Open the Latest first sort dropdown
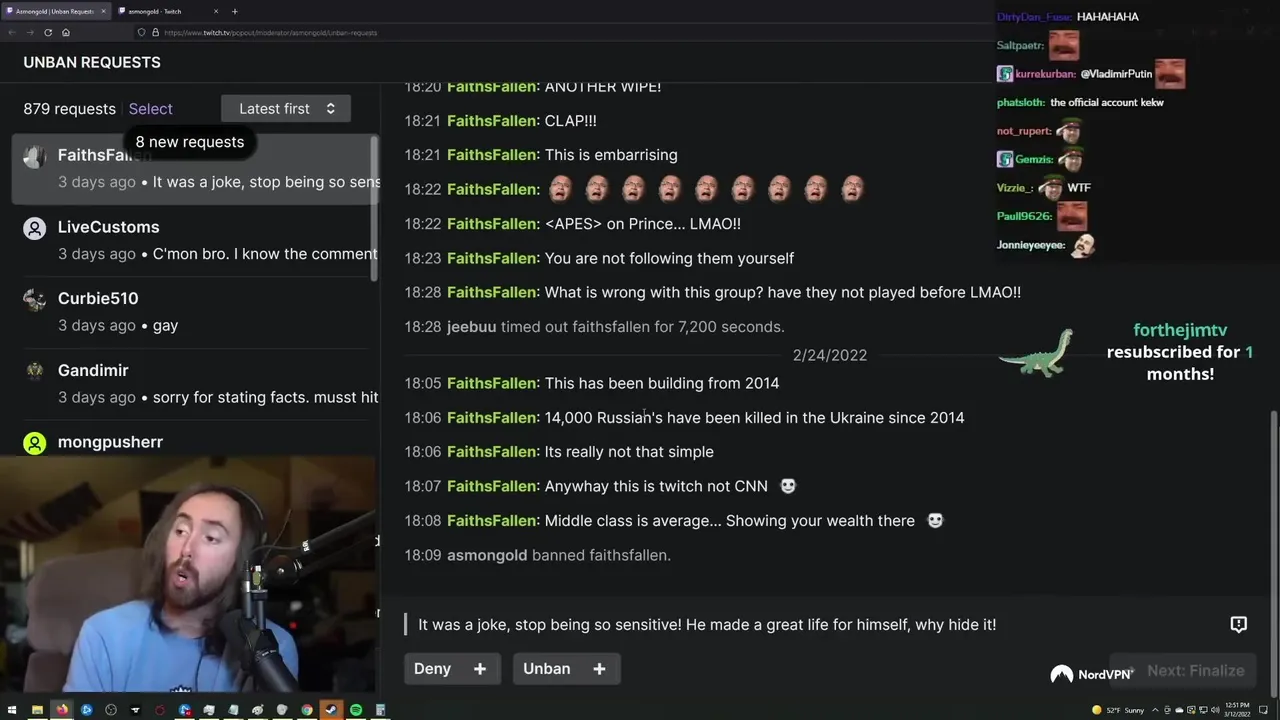 click(286, 109)
